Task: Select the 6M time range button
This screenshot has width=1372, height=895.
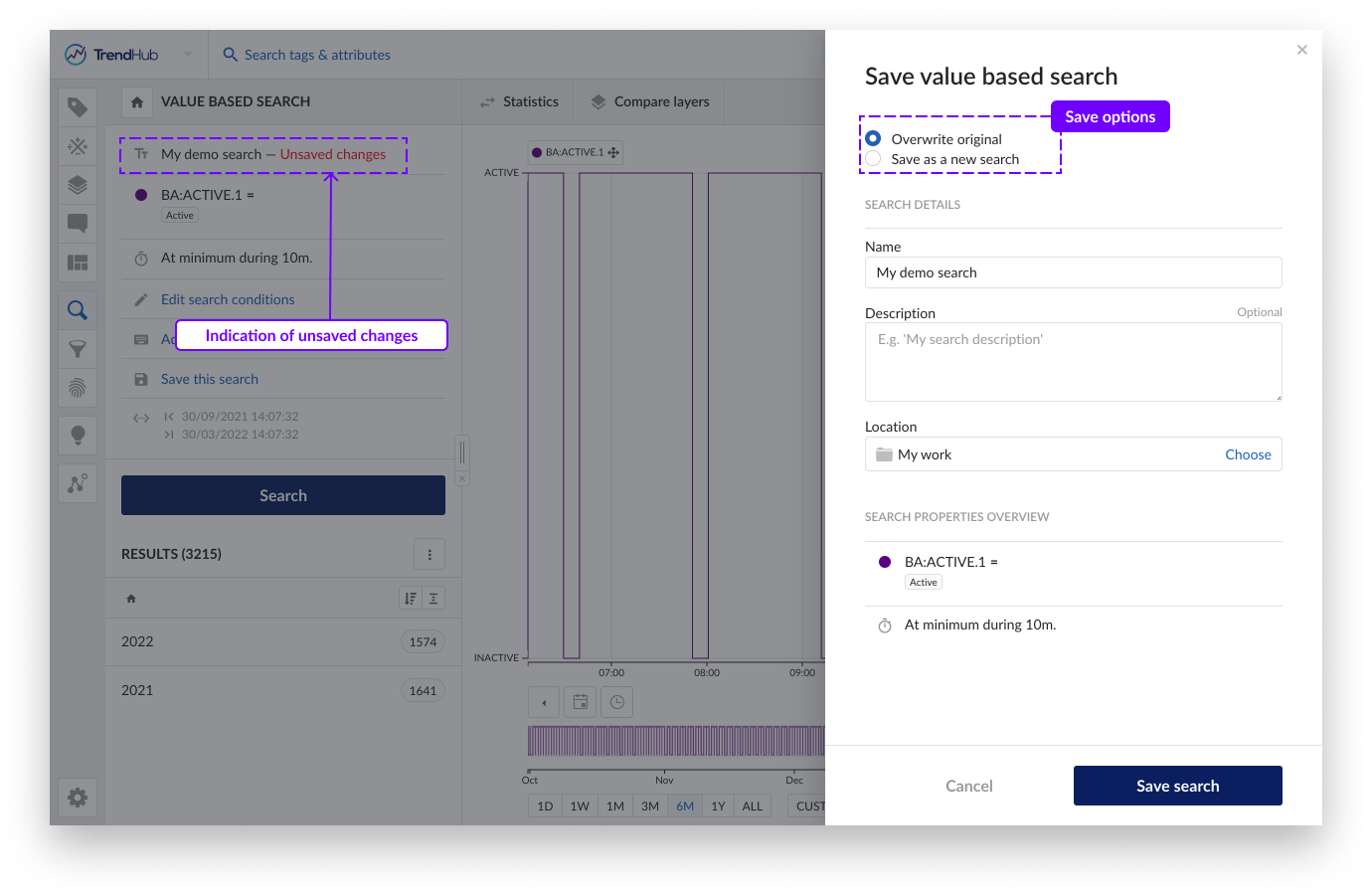Action: click(x=685, y=805)
